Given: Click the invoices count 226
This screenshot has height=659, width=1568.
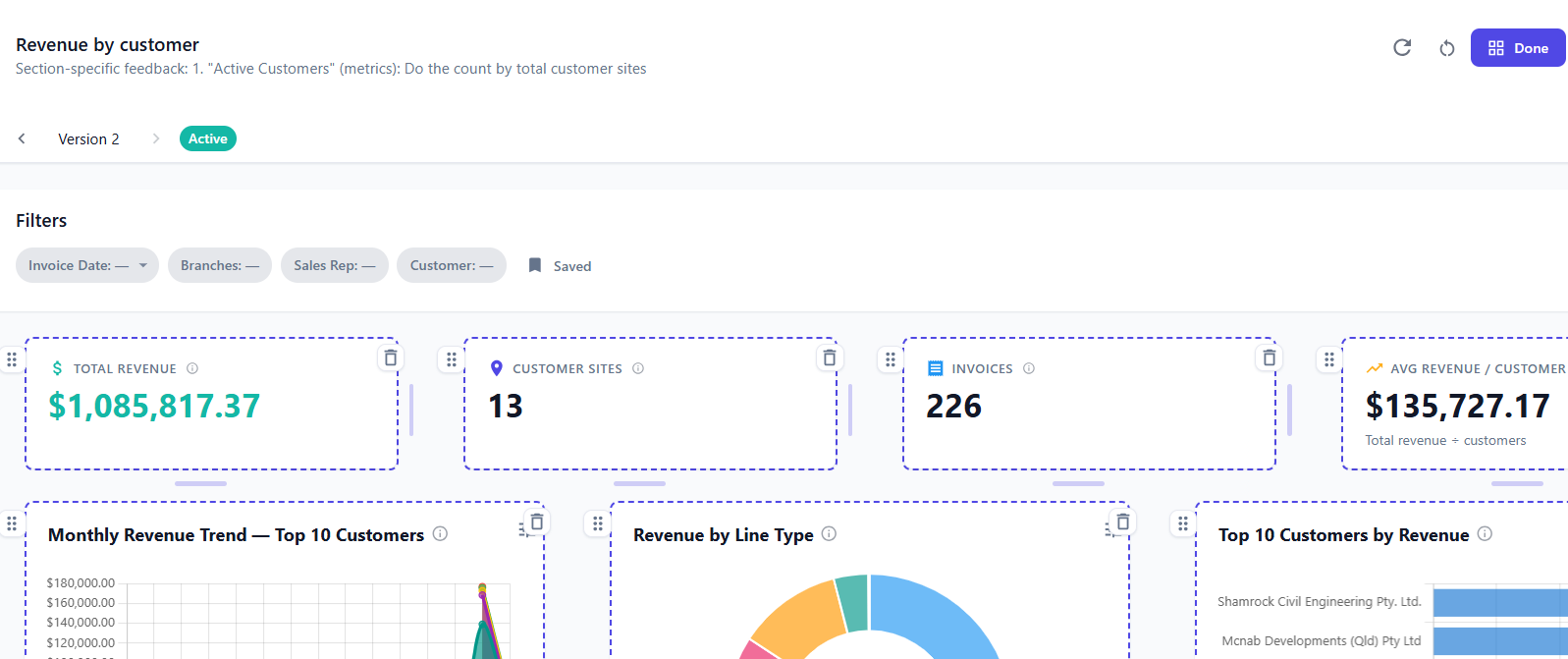Looking at the screenshot, I should click(953, 406).
